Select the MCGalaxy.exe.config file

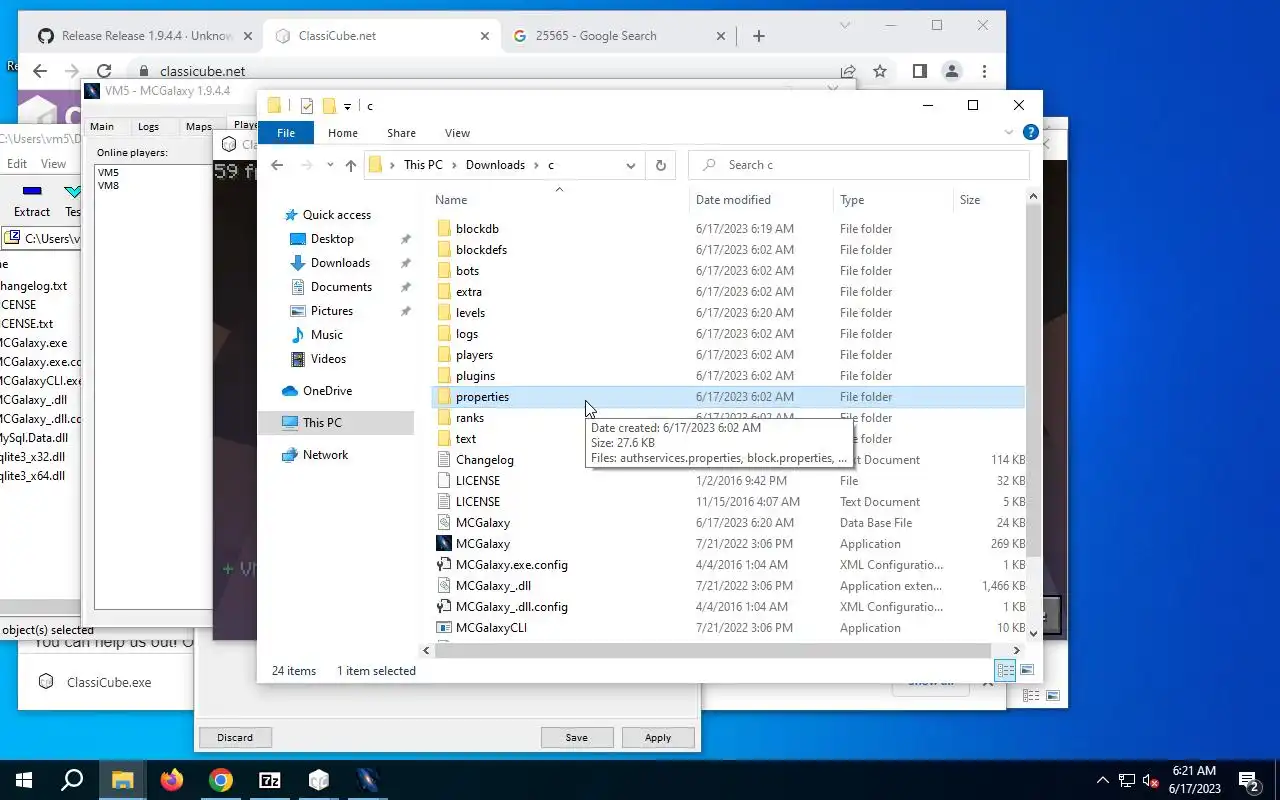[x=511, y=565]
